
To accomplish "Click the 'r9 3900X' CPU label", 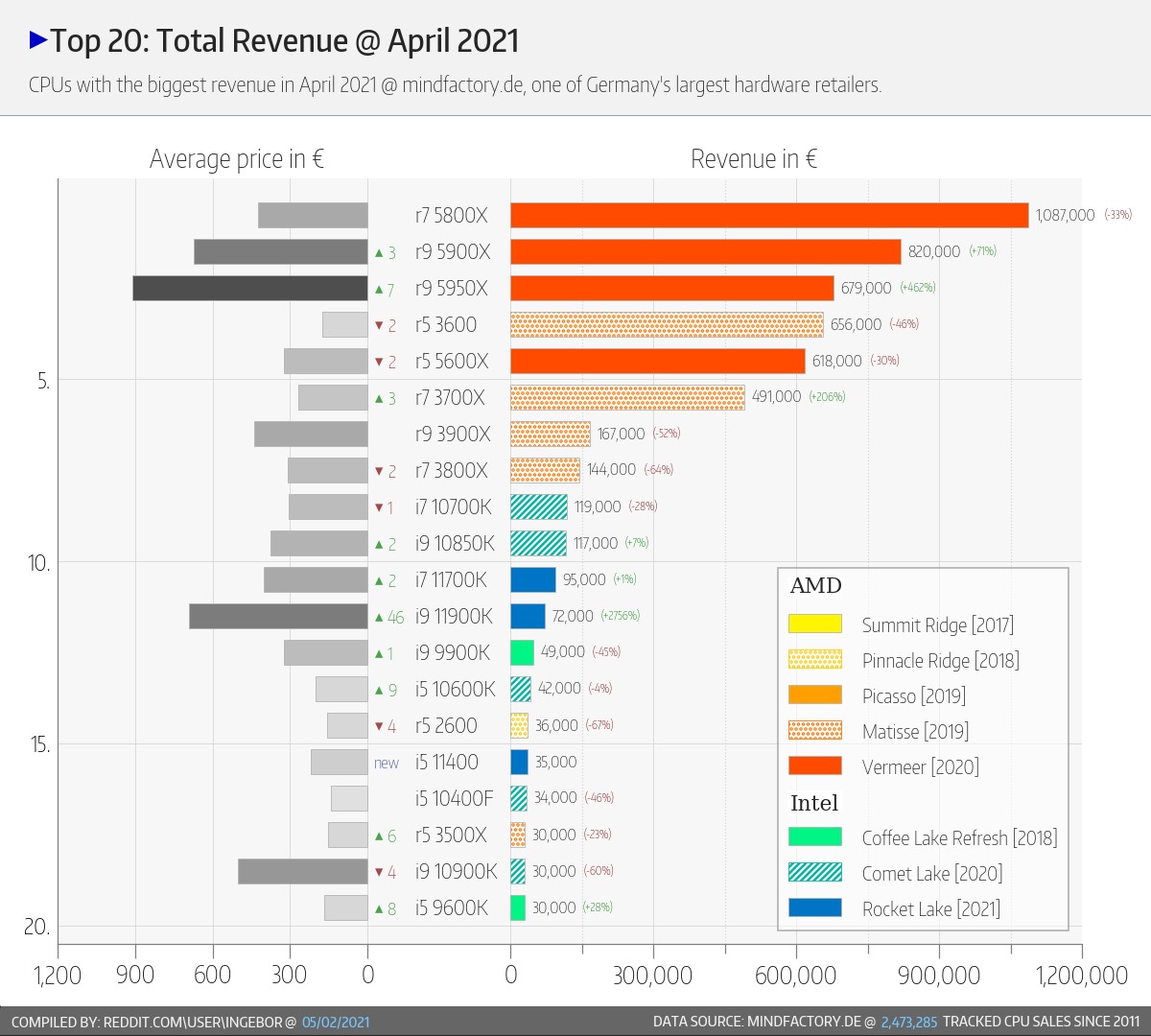I will pos(453,435).
